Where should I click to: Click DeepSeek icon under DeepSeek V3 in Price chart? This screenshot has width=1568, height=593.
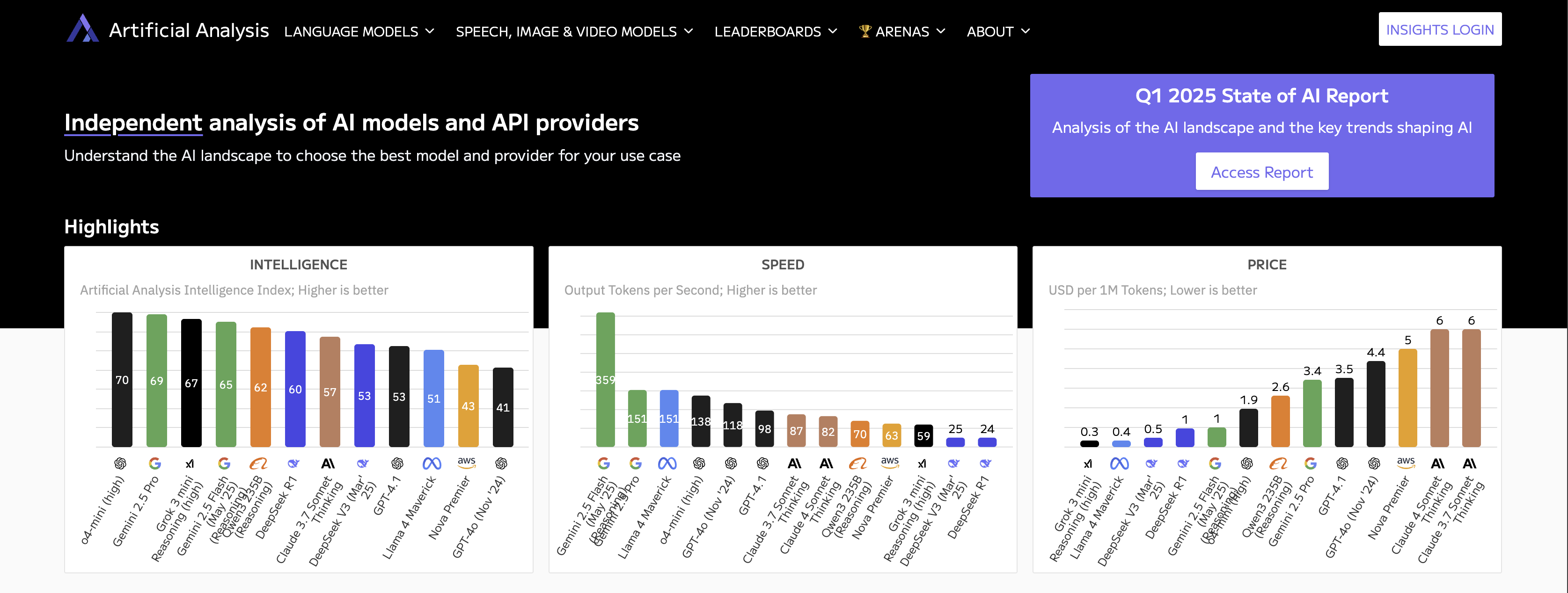[1151, 463]
